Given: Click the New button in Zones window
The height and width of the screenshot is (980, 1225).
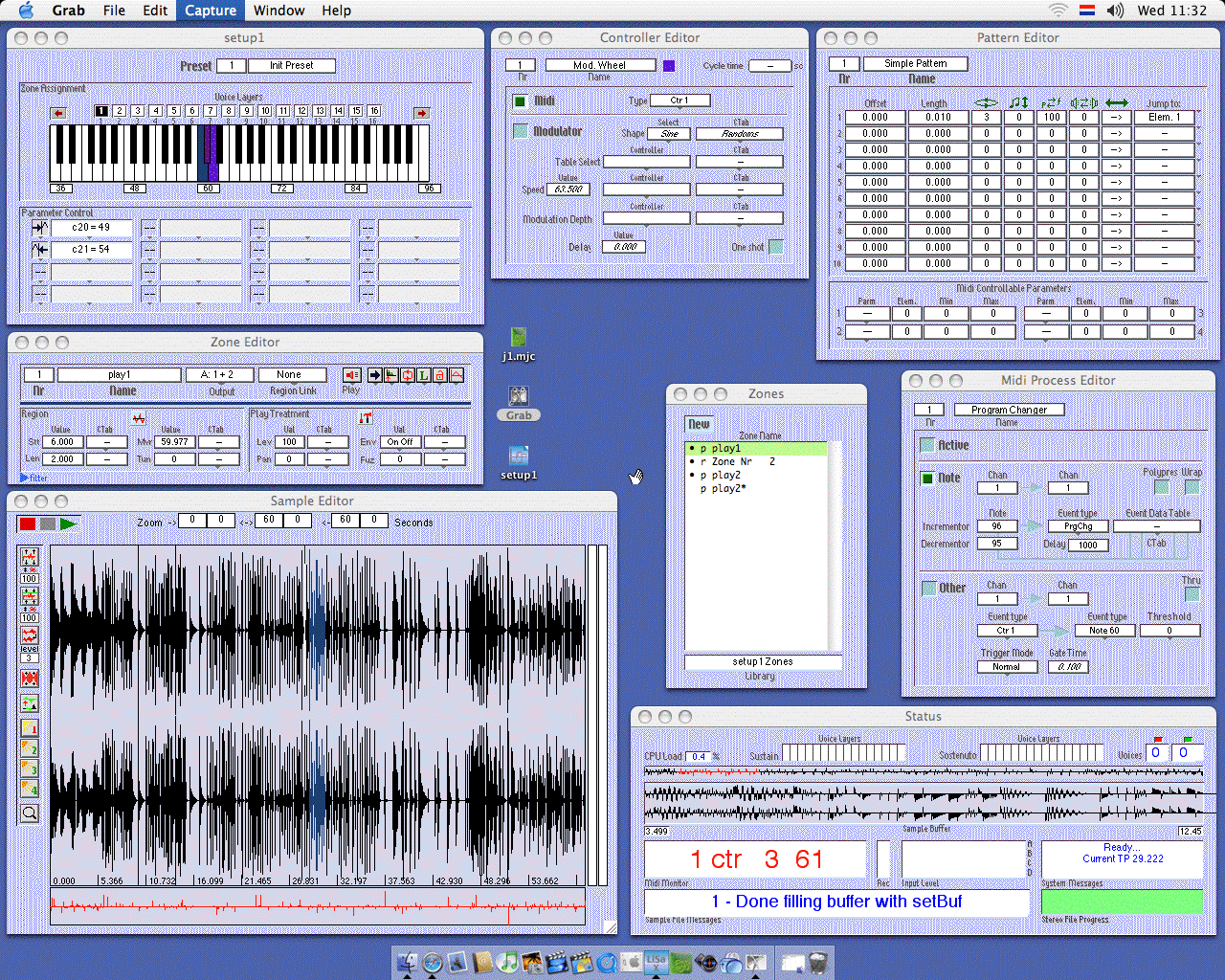Looking at the screenshot, I should pos(700,424).
